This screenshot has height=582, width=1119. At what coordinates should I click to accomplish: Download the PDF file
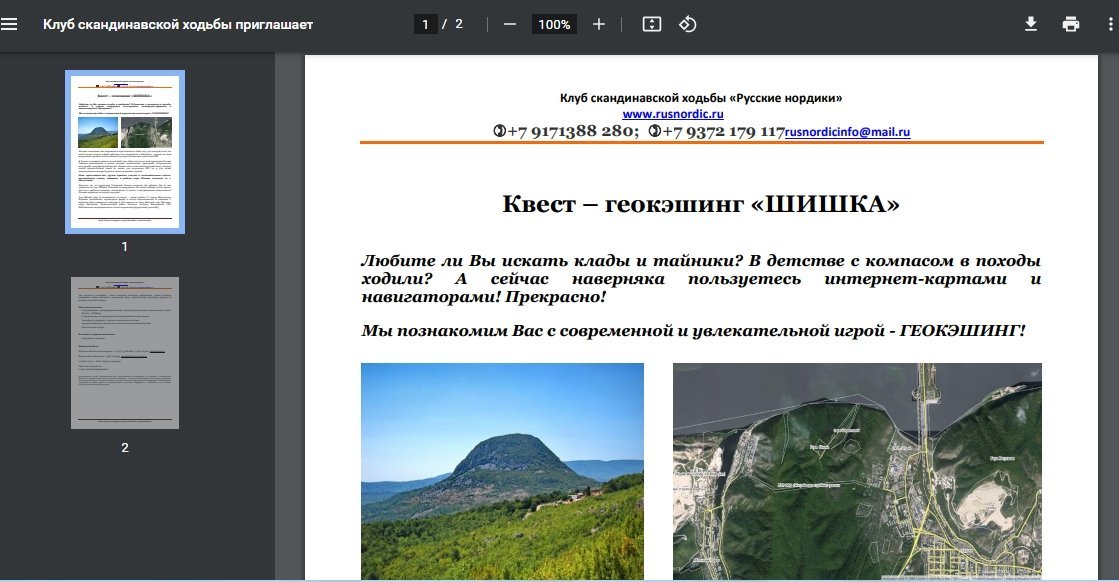(1031, 24)
